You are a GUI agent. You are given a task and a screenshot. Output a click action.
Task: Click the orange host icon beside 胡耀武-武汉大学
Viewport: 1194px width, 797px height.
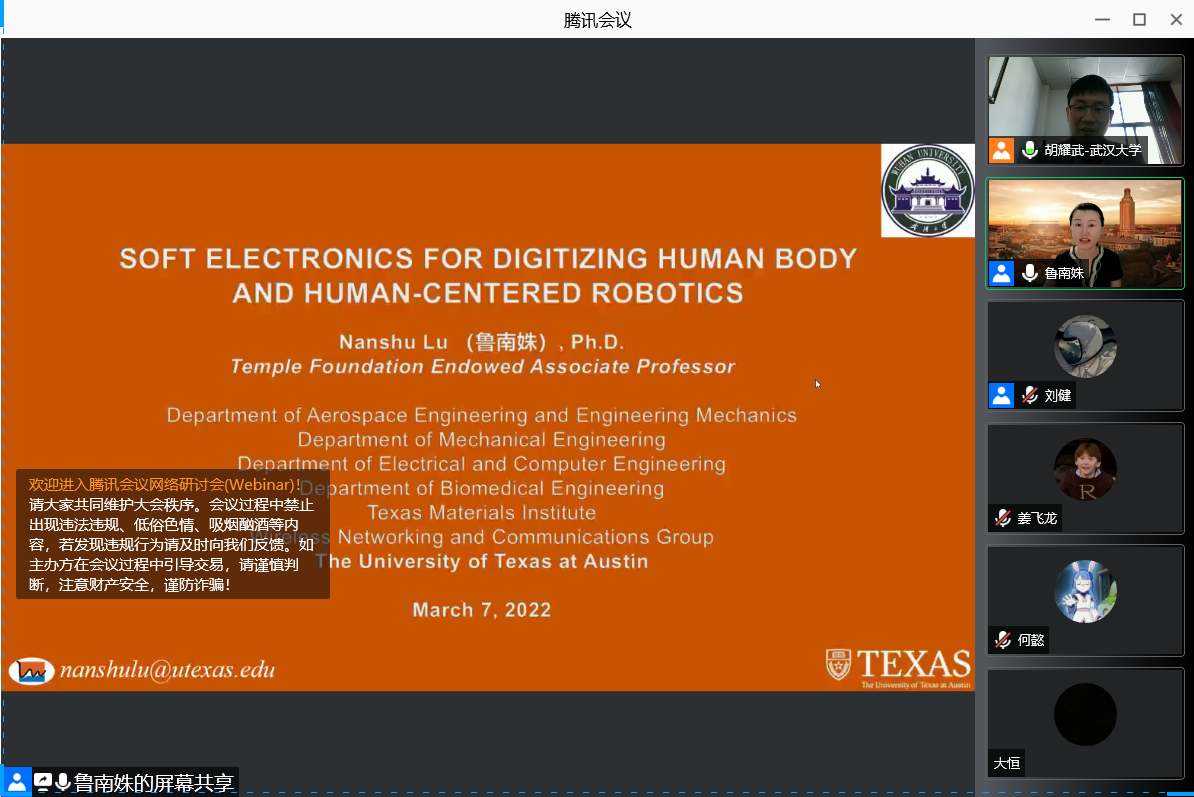(x=1001, y=150)
